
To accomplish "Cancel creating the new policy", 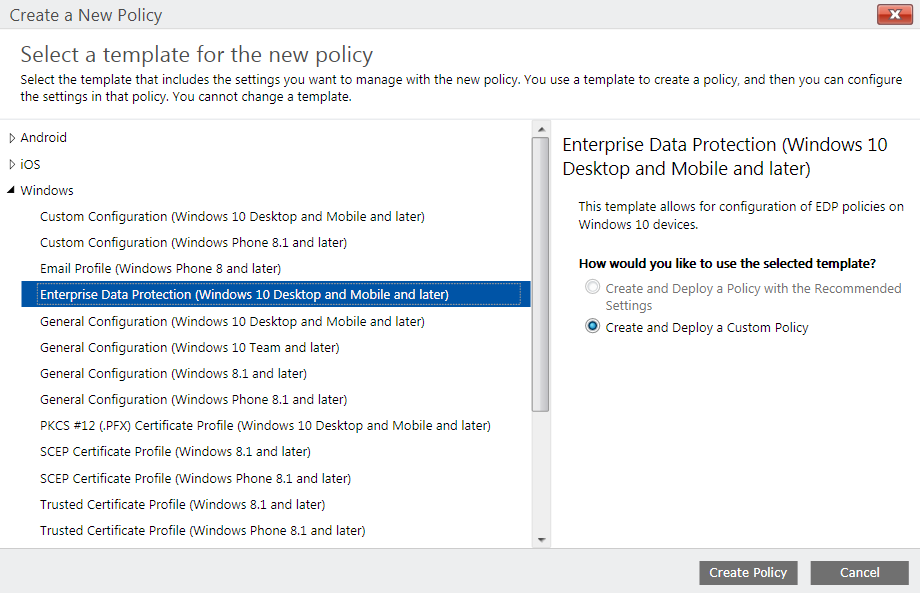I will 858,572.
